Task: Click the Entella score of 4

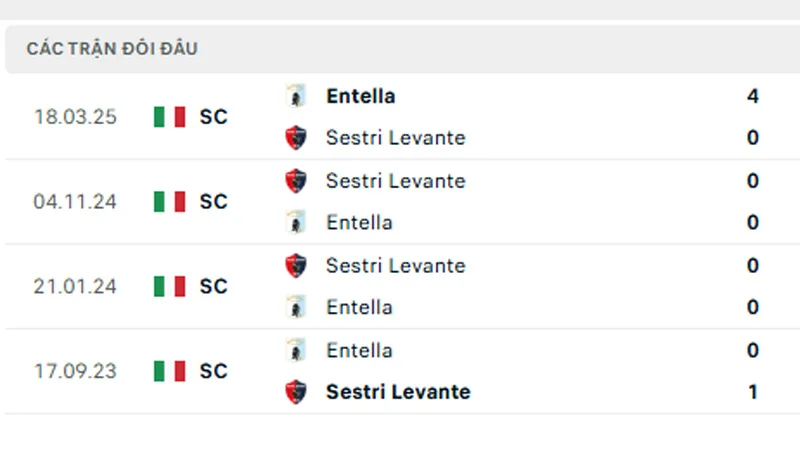Action: 753,96
